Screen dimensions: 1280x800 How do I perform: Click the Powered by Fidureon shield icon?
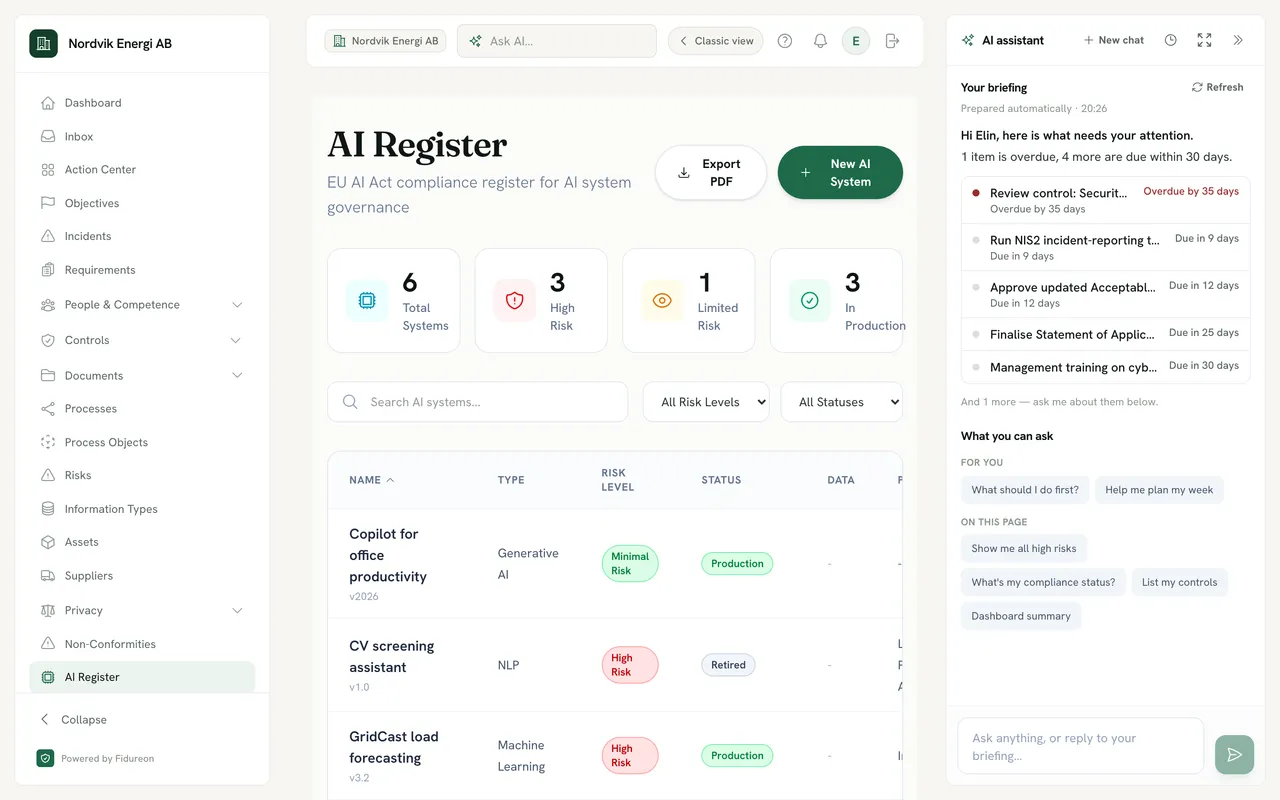pyautogui.click(x=45, y=758)
